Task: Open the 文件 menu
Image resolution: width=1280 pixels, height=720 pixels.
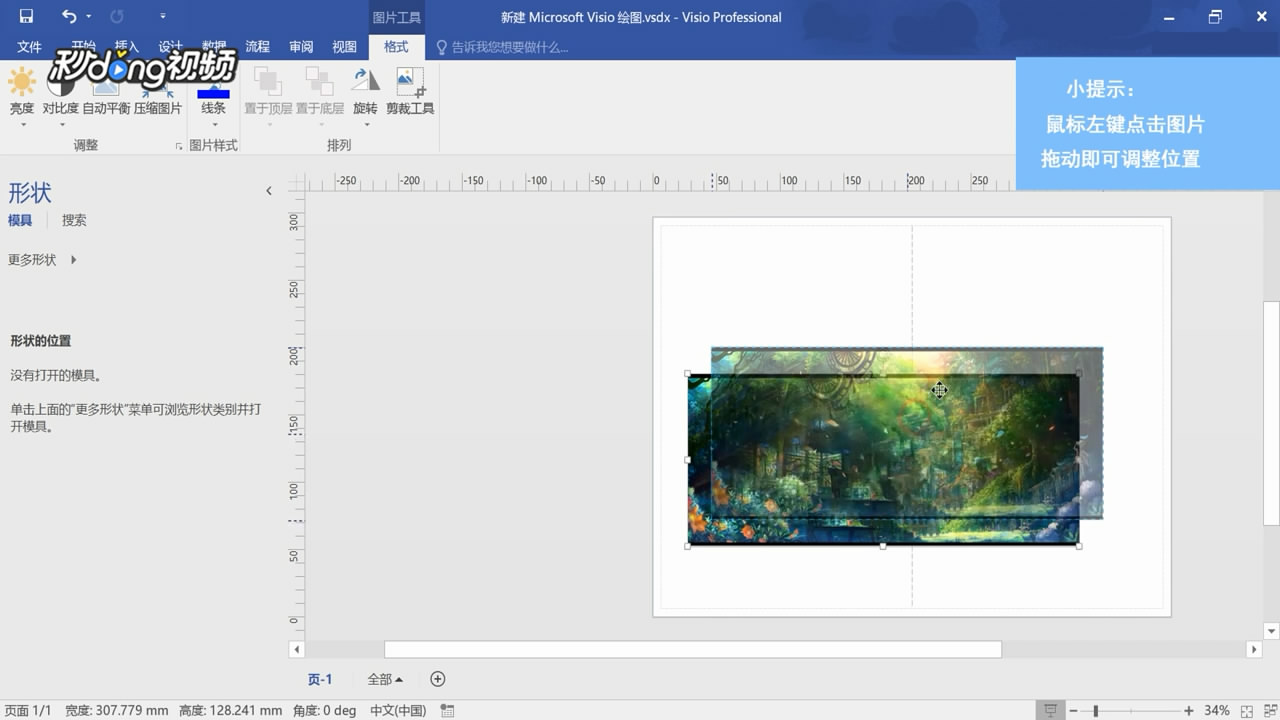Action: [x=29, y=47]
